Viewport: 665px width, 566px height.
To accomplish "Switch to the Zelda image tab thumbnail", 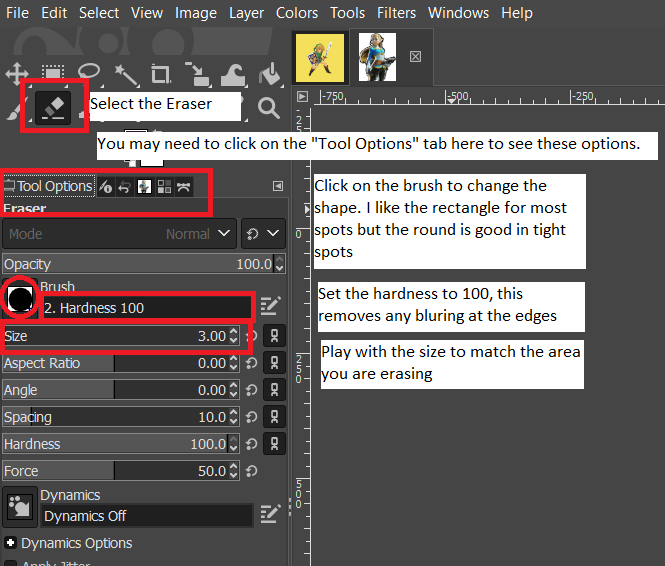I will click(x=377, y=57).
